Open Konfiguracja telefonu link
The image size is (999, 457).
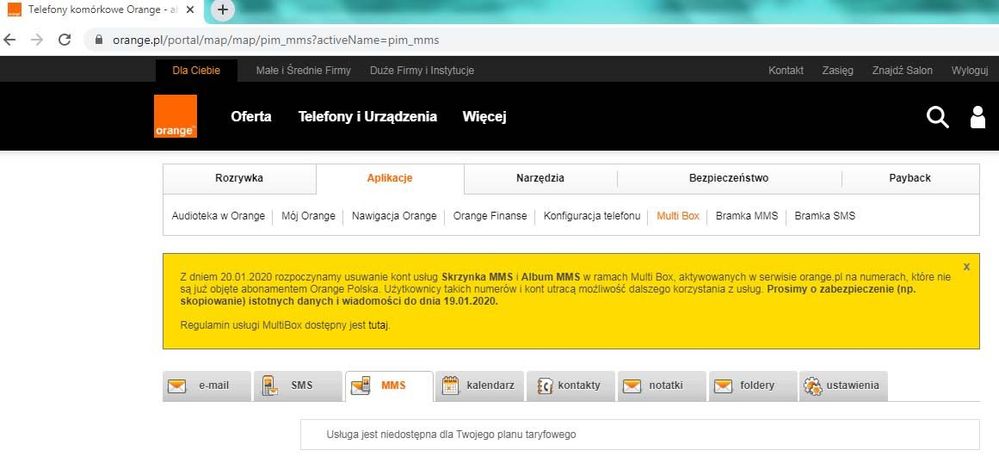[592, 216]
